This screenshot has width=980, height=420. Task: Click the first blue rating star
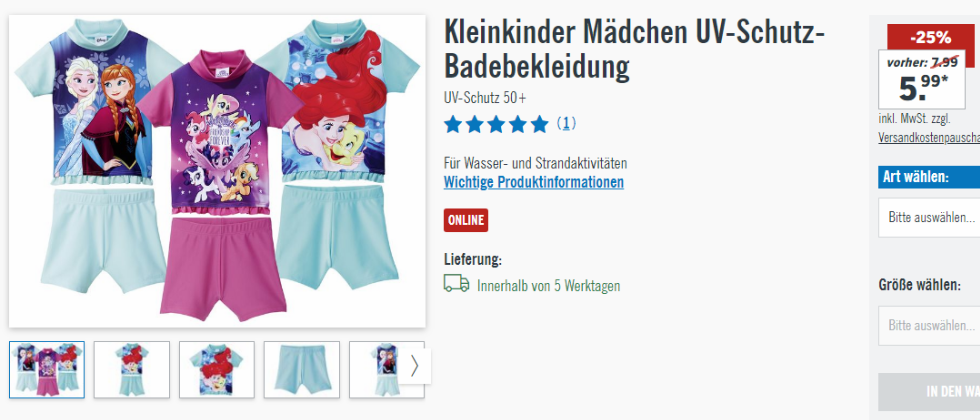(x=453, y=125)
